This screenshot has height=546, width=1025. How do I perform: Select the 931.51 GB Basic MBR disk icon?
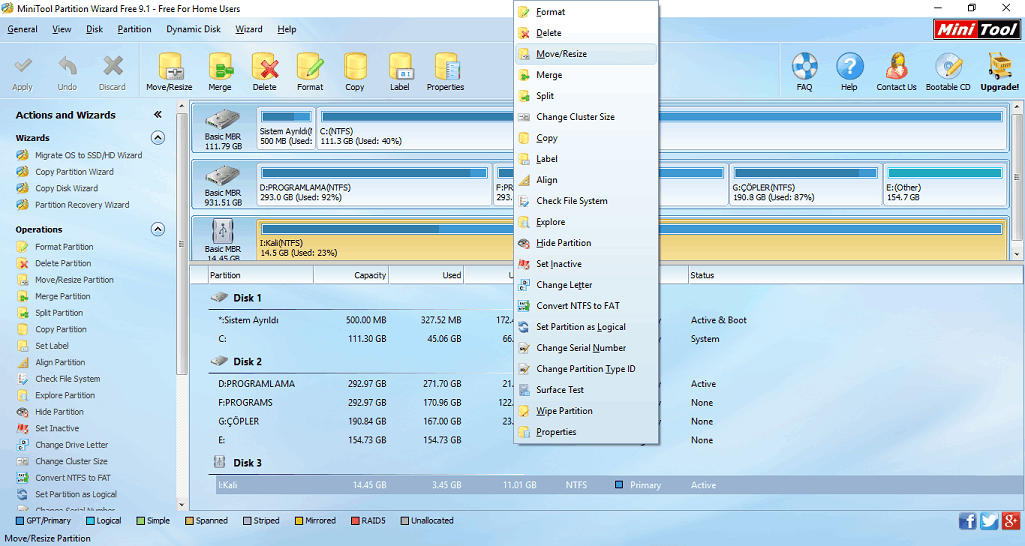[223, 176]
